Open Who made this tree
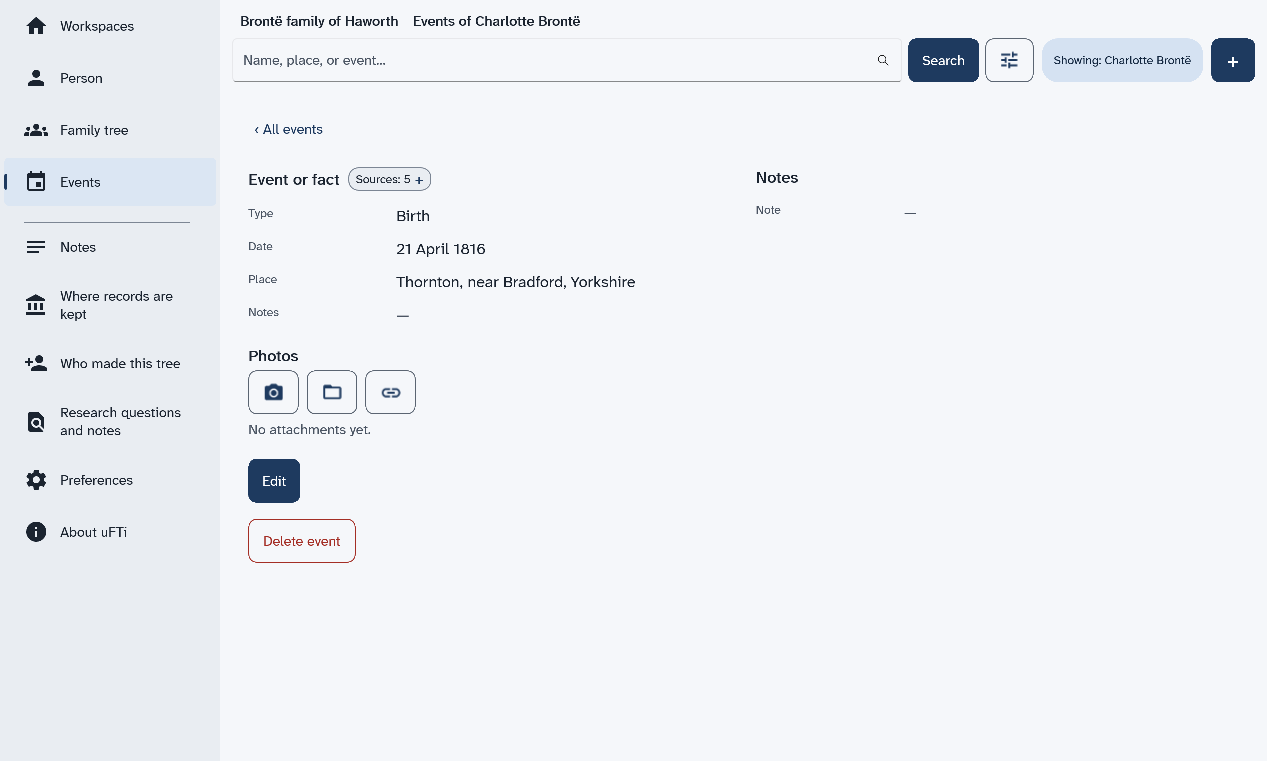 (110, 363)
